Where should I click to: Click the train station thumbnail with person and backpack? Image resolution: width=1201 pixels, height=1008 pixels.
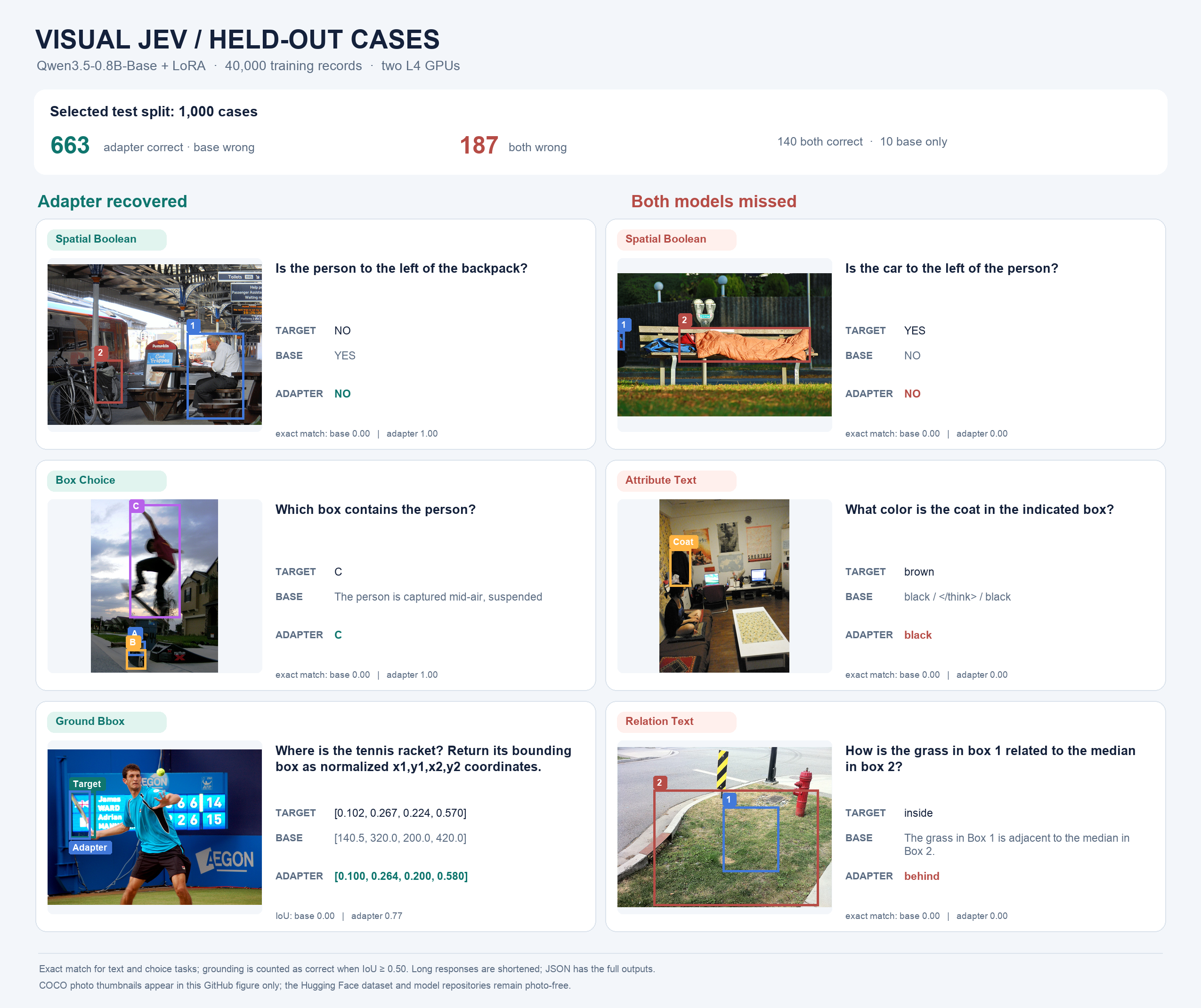[x=154, y=344]
